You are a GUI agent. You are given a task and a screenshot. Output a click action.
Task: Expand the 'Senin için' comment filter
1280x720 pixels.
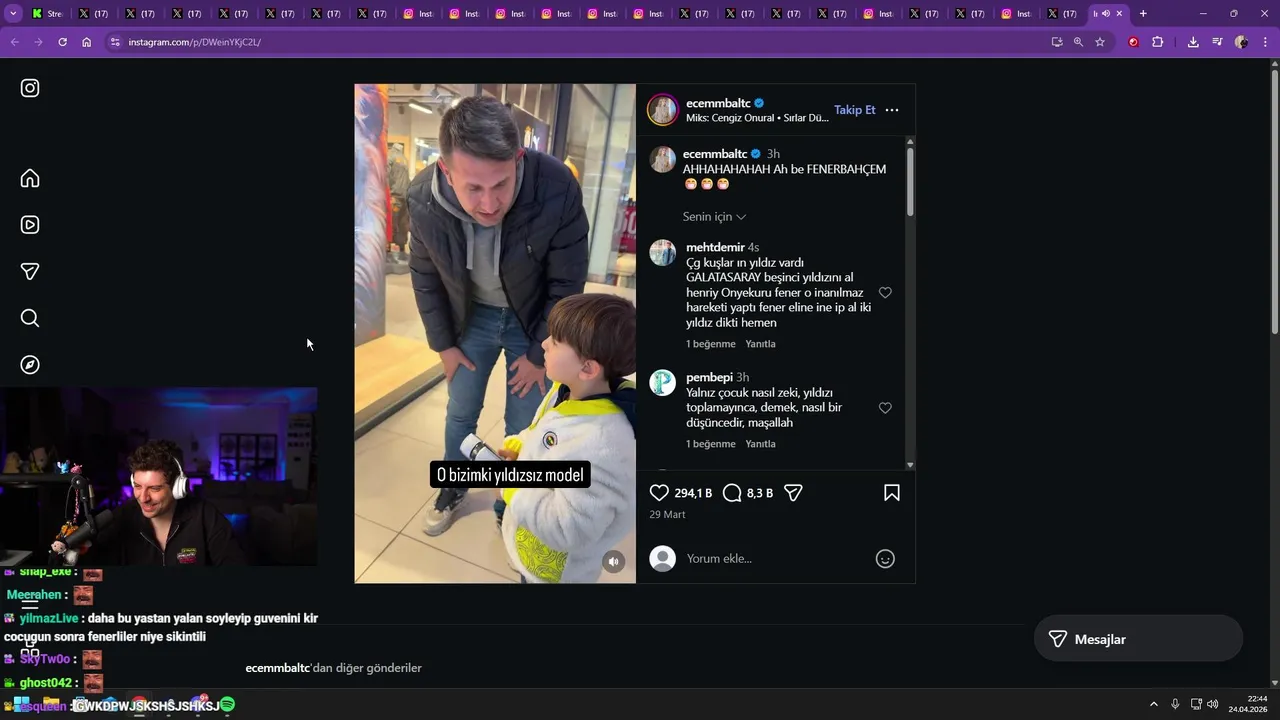pos(714,217)
